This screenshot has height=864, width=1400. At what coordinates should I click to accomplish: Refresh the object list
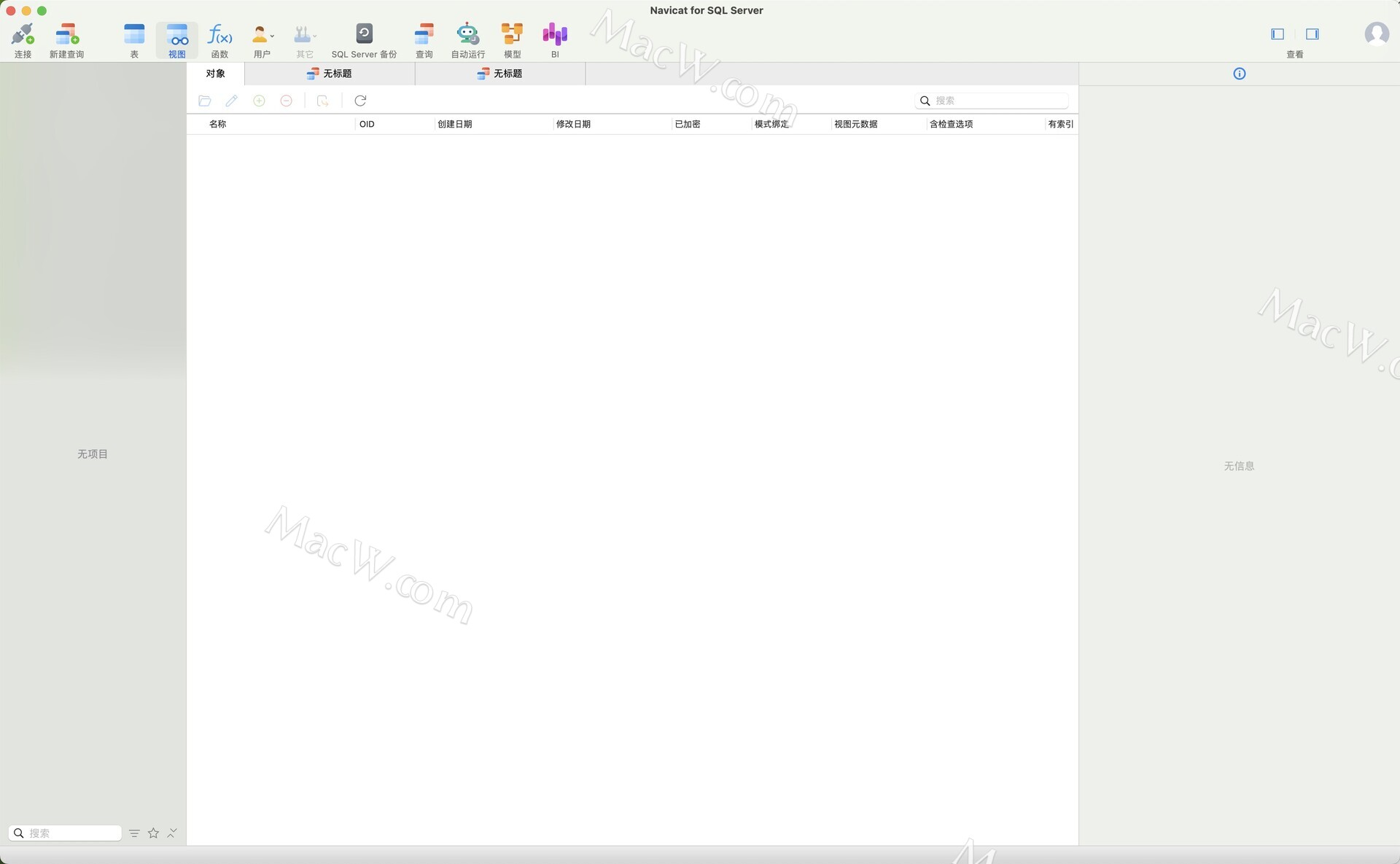click(360, 101)
